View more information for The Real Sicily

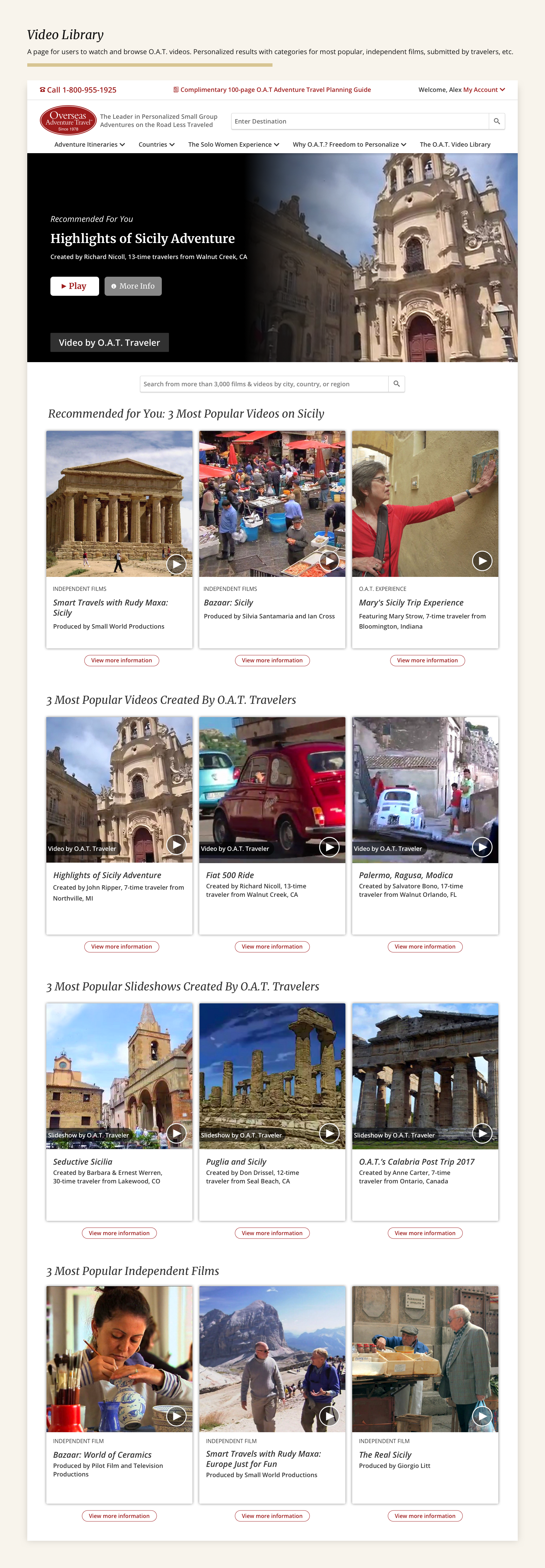coord(425,1516)
